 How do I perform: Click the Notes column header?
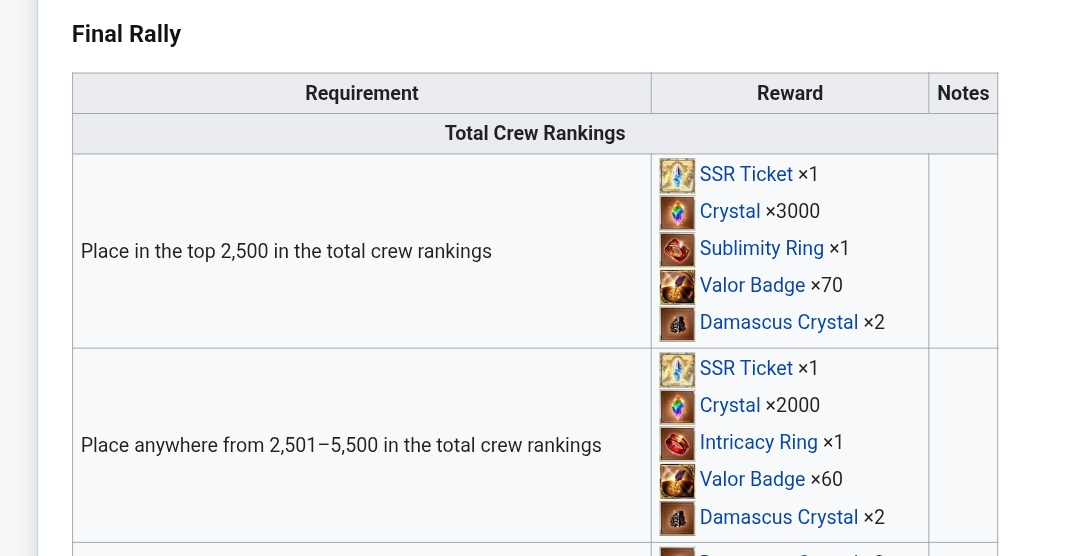(963, 93)
